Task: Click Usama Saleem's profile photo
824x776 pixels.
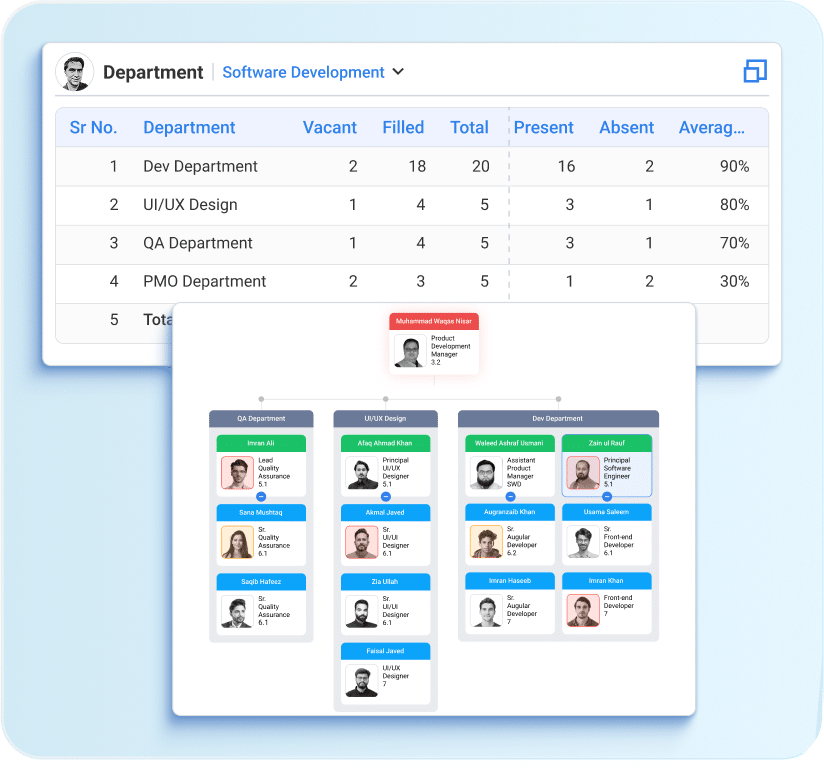Action: point(584,543)
